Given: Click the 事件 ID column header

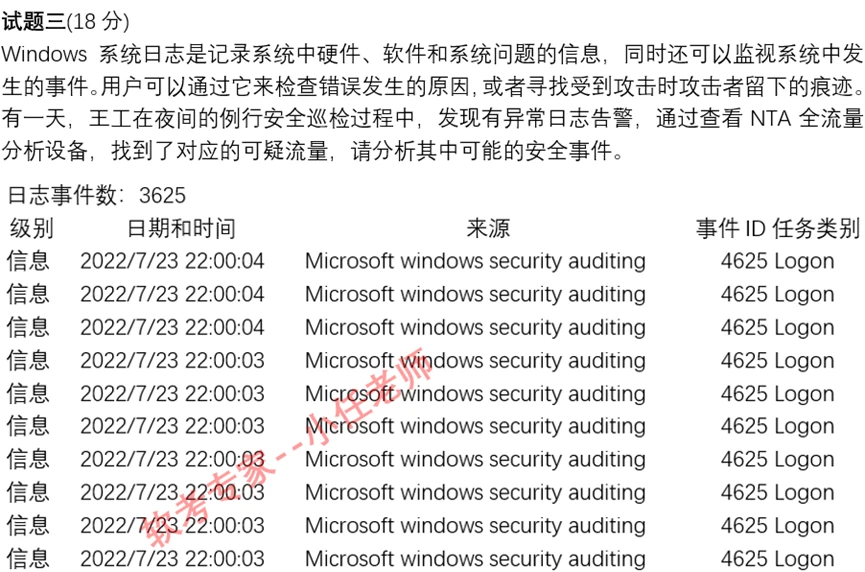Looking at the screenshot, I should tap(730, 228).
